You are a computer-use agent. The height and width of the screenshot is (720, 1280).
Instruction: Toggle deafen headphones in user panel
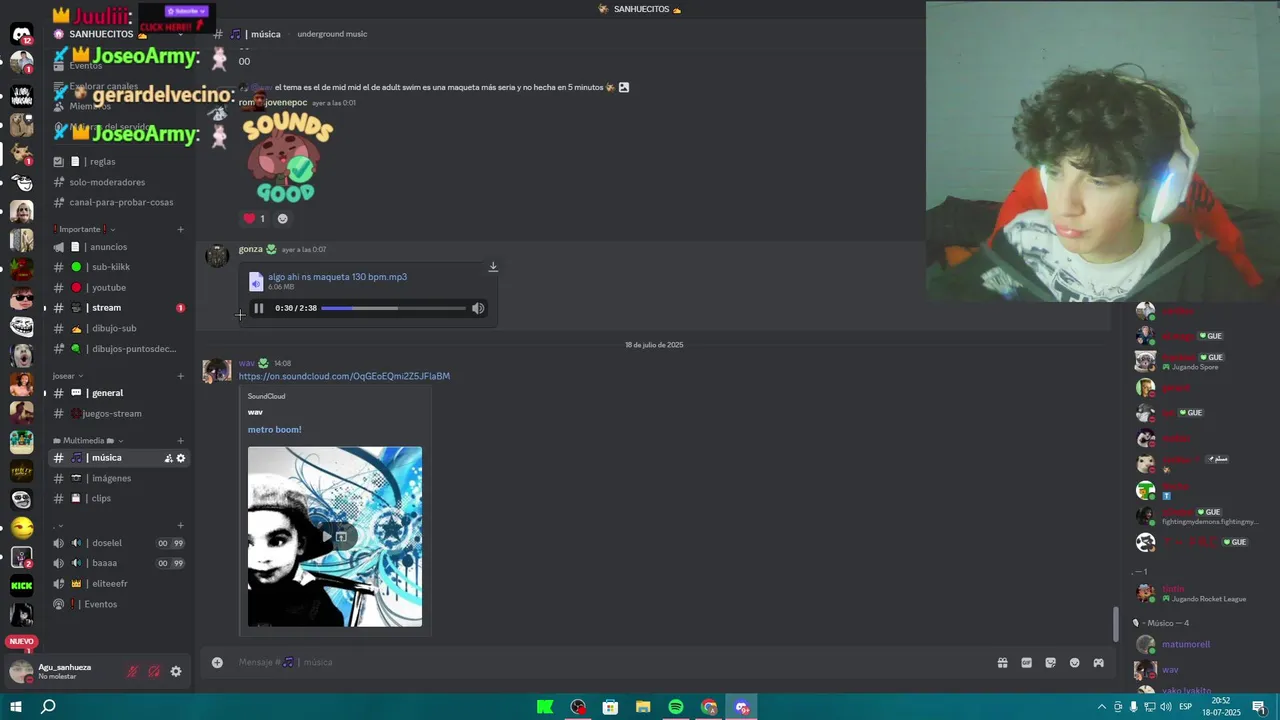tap(154, 672)
